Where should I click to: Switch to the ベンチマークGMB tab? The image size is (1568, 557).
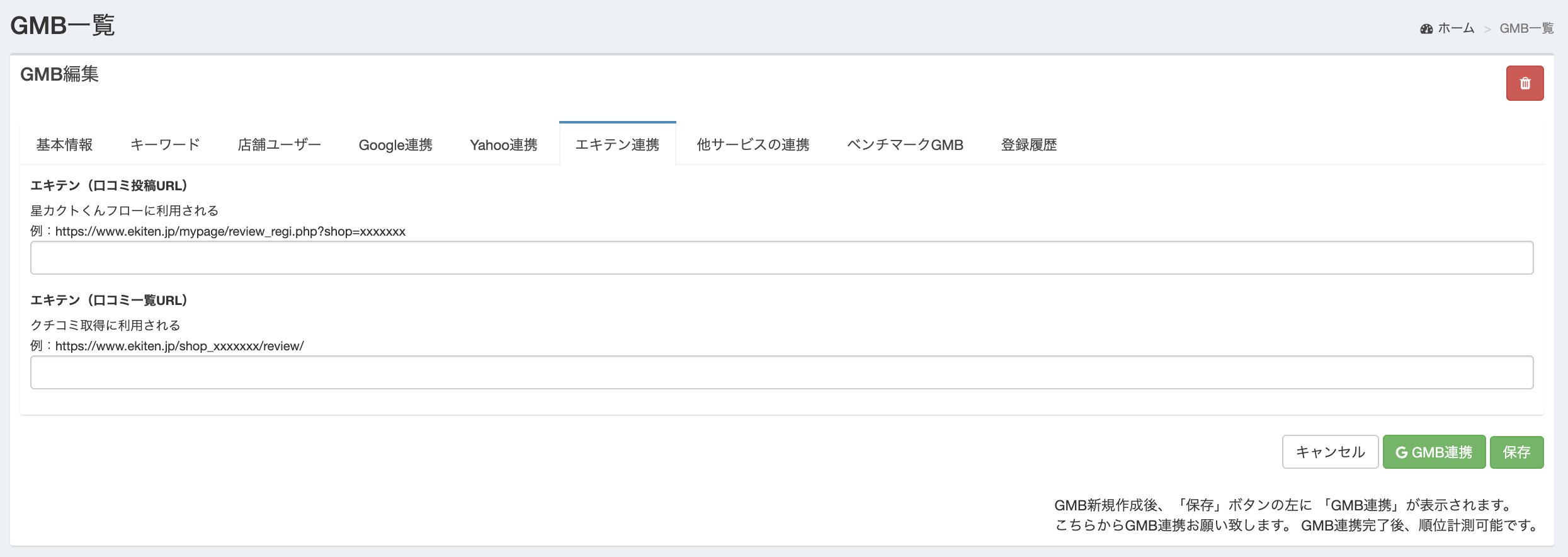(905, 145)
